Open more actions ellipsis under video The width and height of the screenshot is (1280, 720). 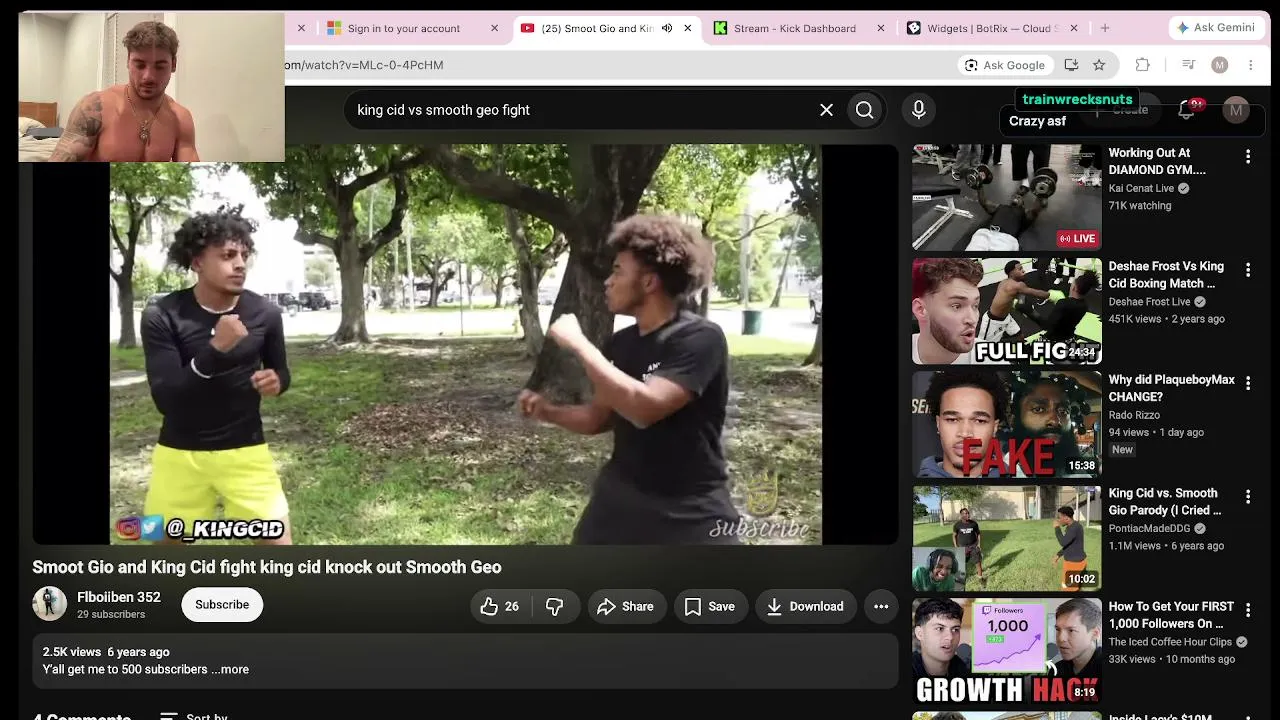click(881, 606)
